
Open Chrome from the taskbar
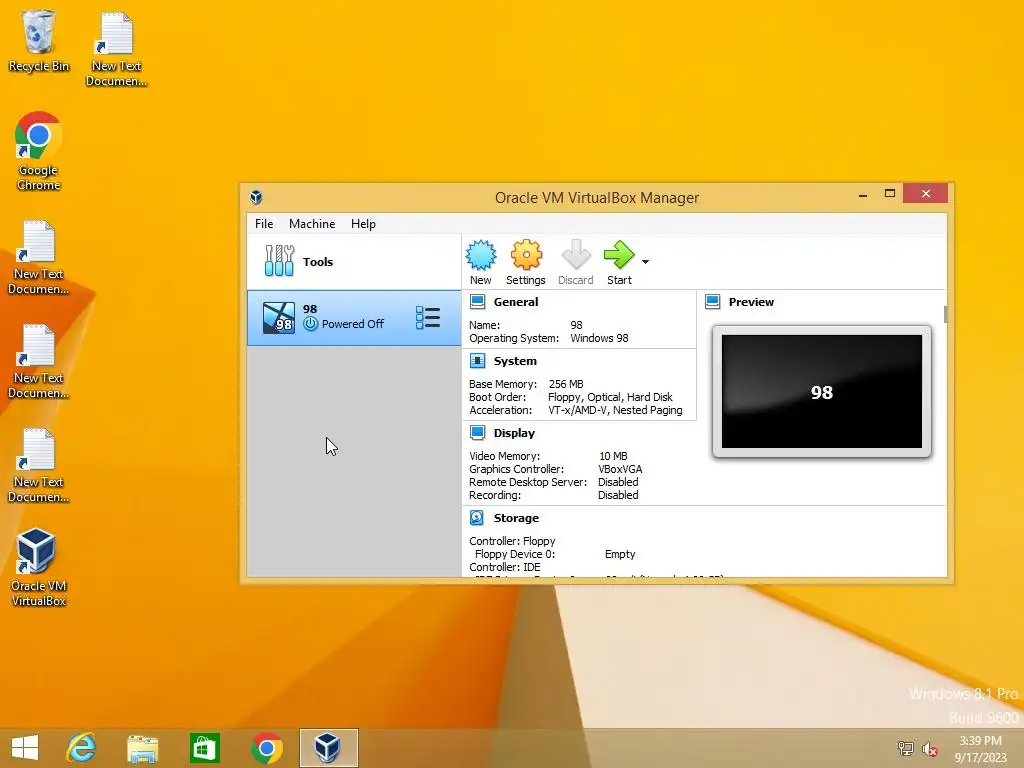click(x=266, y=748)
